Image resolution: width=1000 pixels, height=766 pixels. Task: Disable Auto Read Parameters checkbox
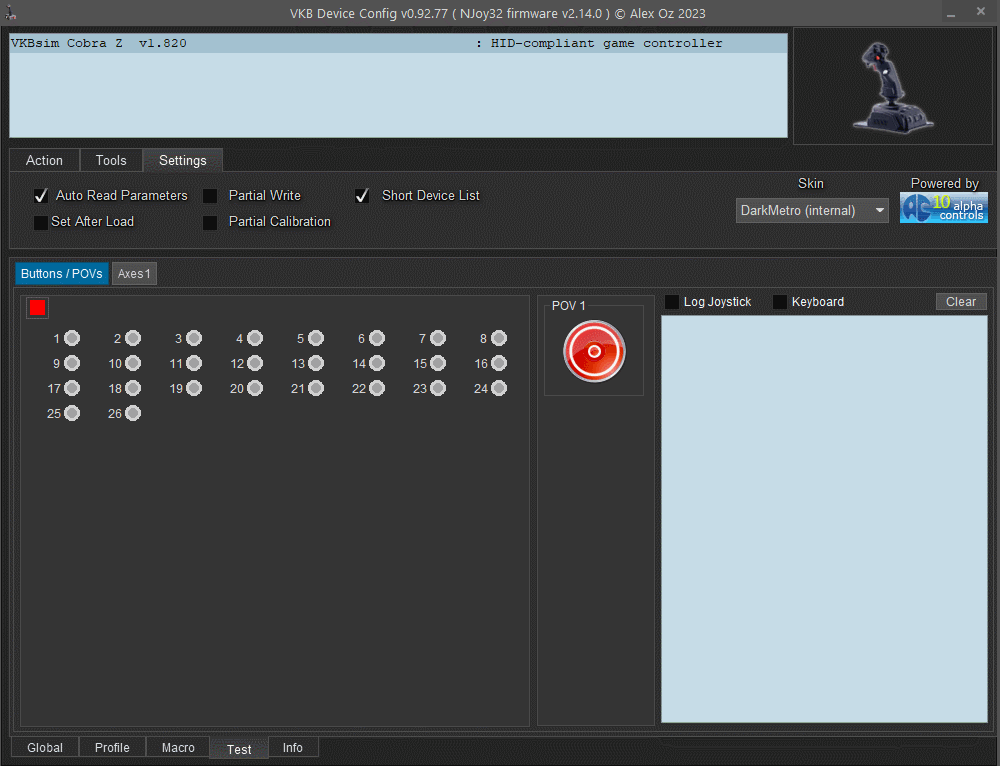(41, 196)
